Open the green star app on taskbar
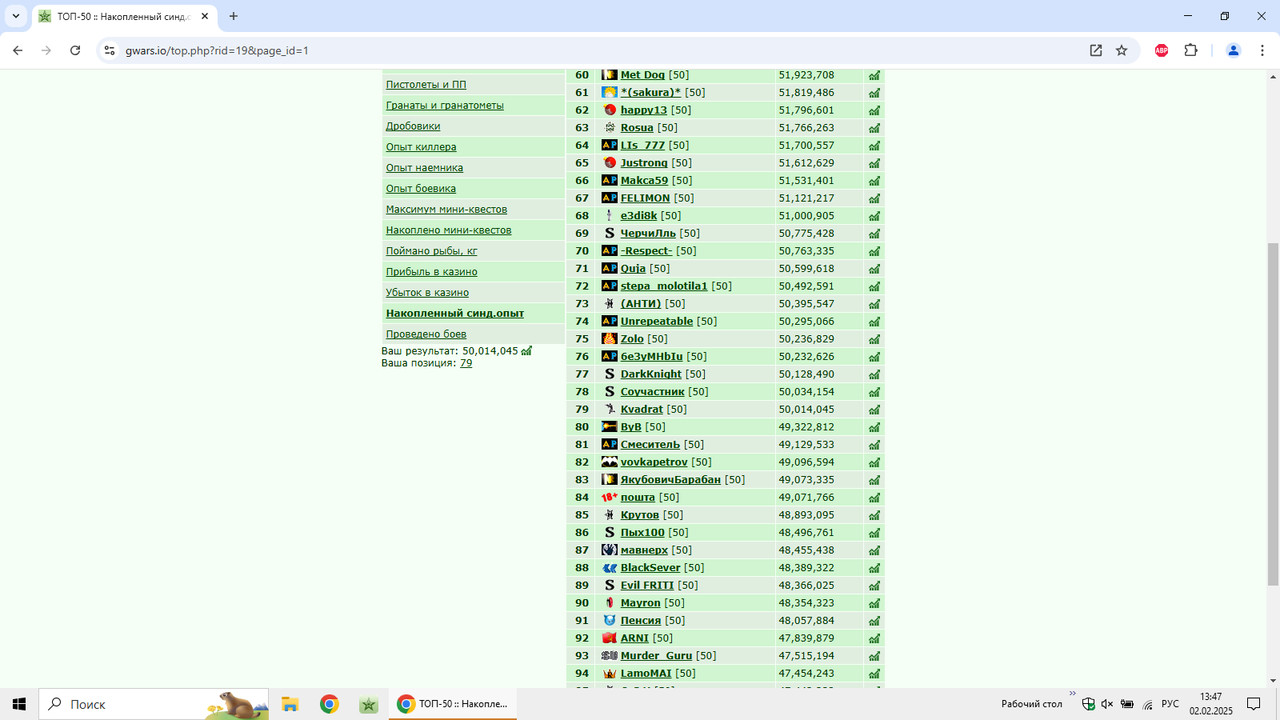The width and height of the screenshot is (1280, 720). pos(369,704)
